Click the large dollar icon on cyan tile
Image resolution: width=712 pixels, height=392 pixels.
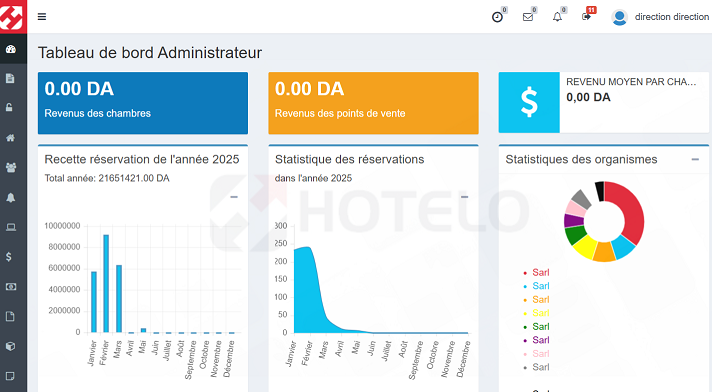[x=529, y=103]
